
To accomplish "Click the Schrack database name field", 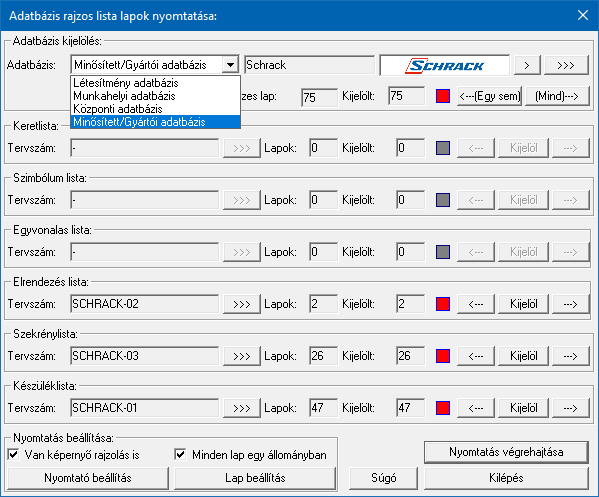I will pos(309,65).
